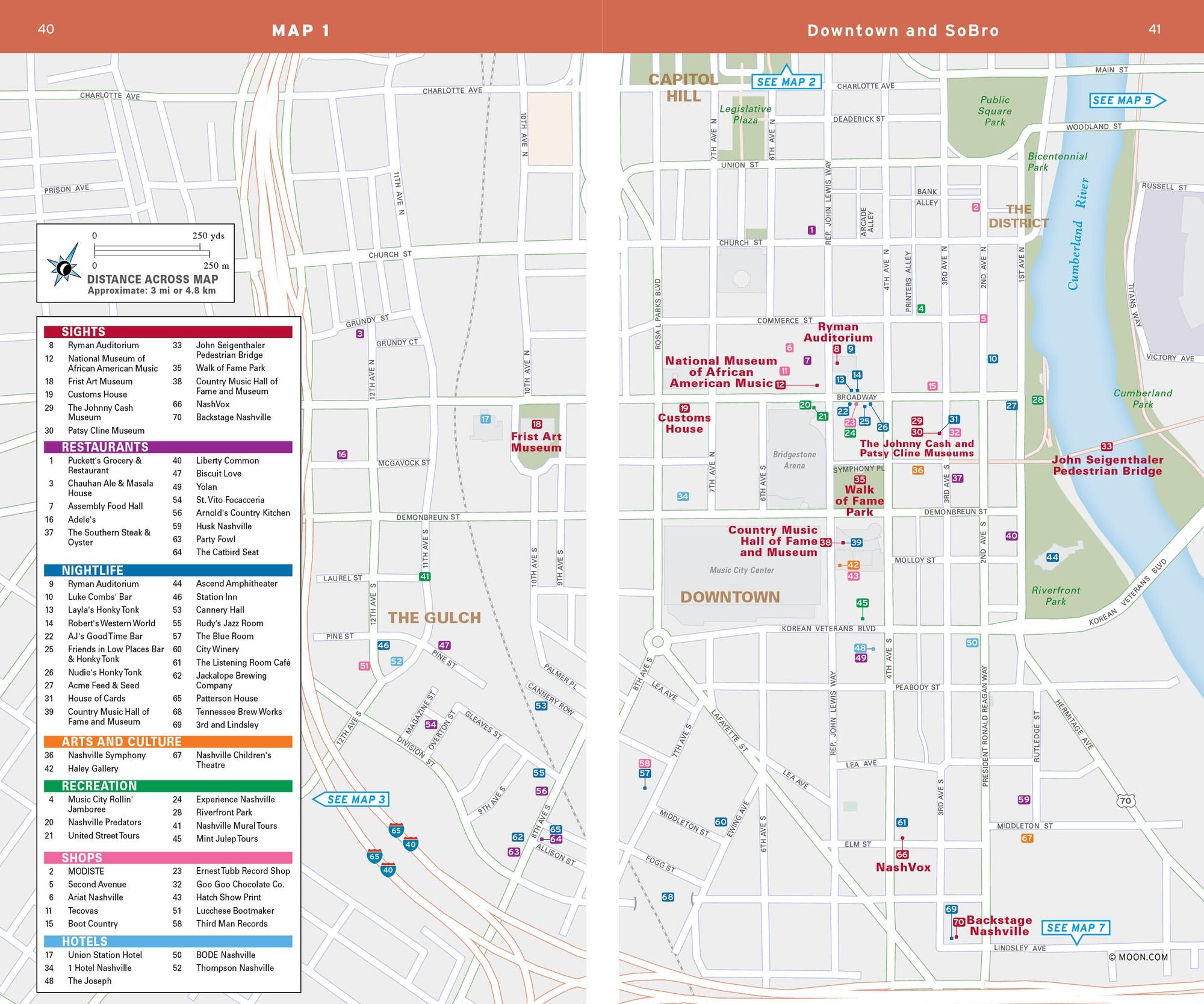Click map marker 18 Frist Art Museum
The width and height of the screenshot is (1204, 1004).
(x=536, y=424)
